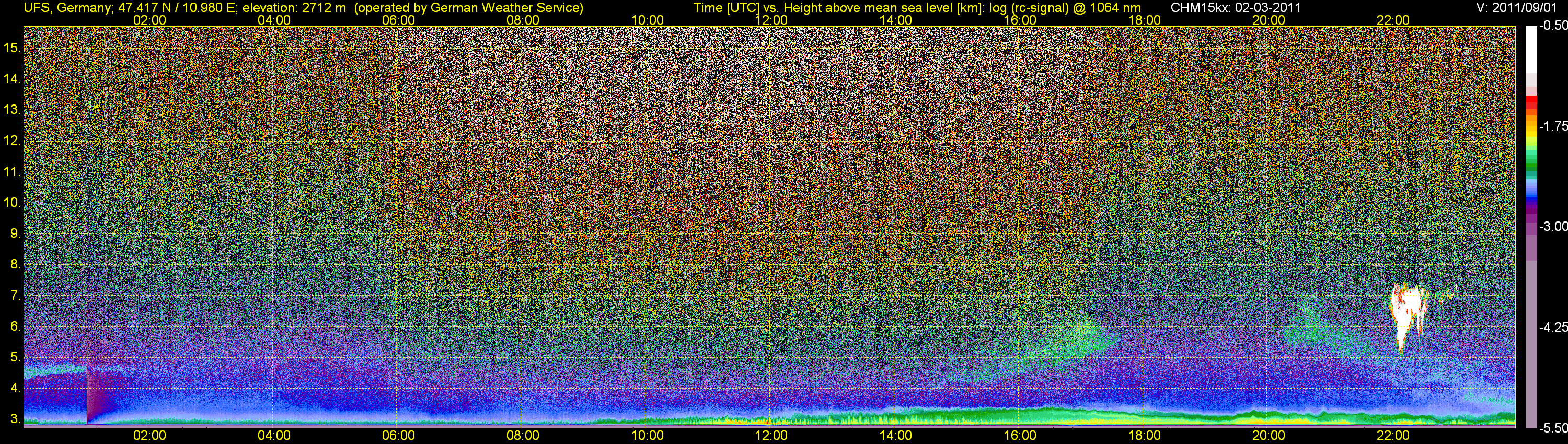Click the "-0.50" color scale value
1568x444 pixels.
pyautogui.click(x=1553, y=26)
